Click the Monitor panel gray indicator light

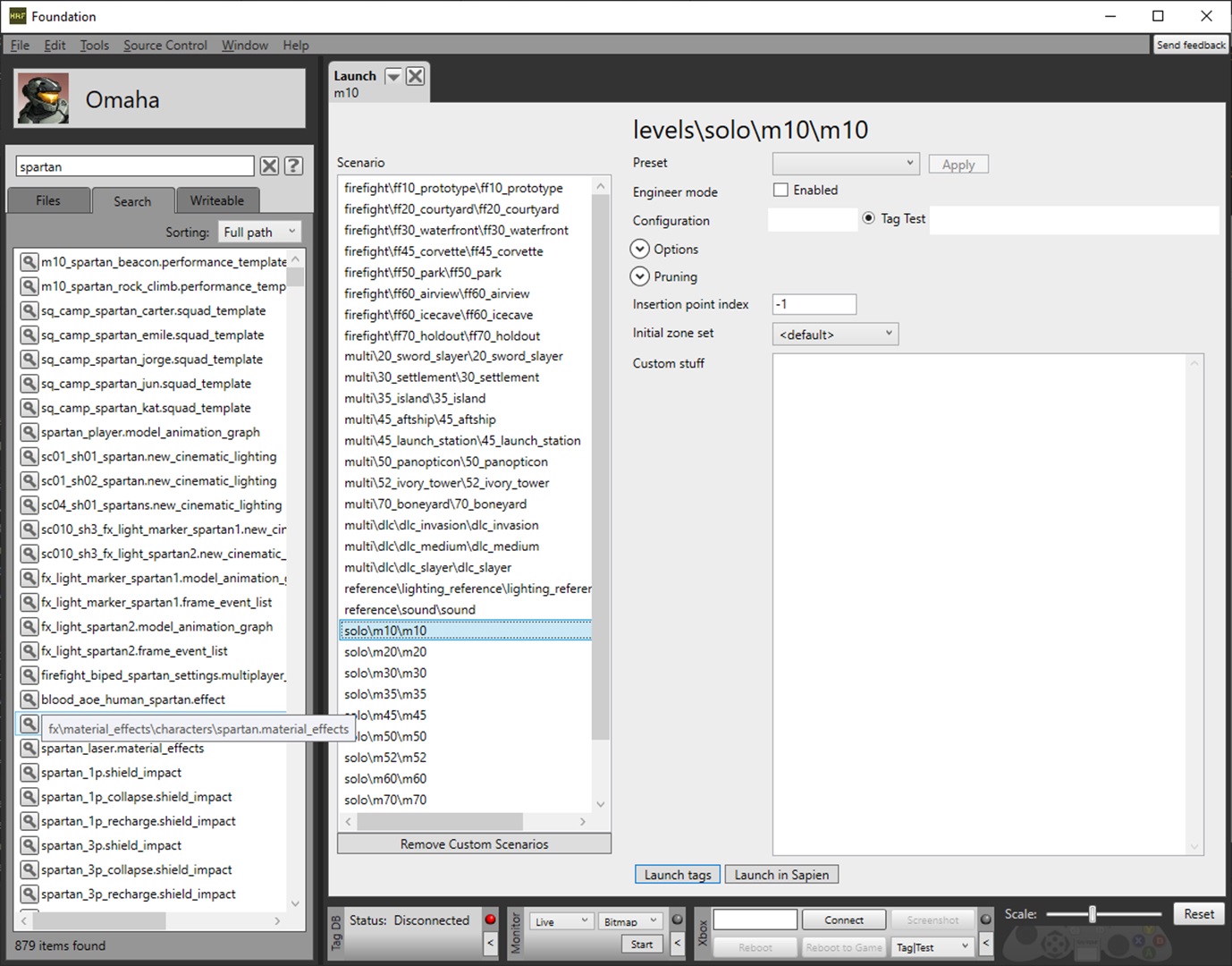tap(677, 919)
